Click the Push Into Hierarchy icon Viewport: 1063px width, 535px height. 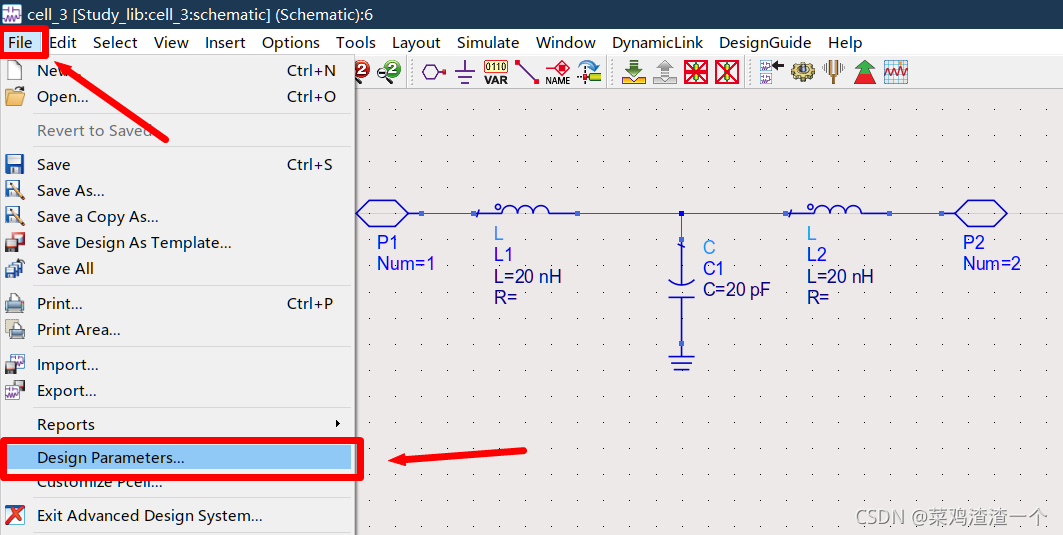click(634, 71)
